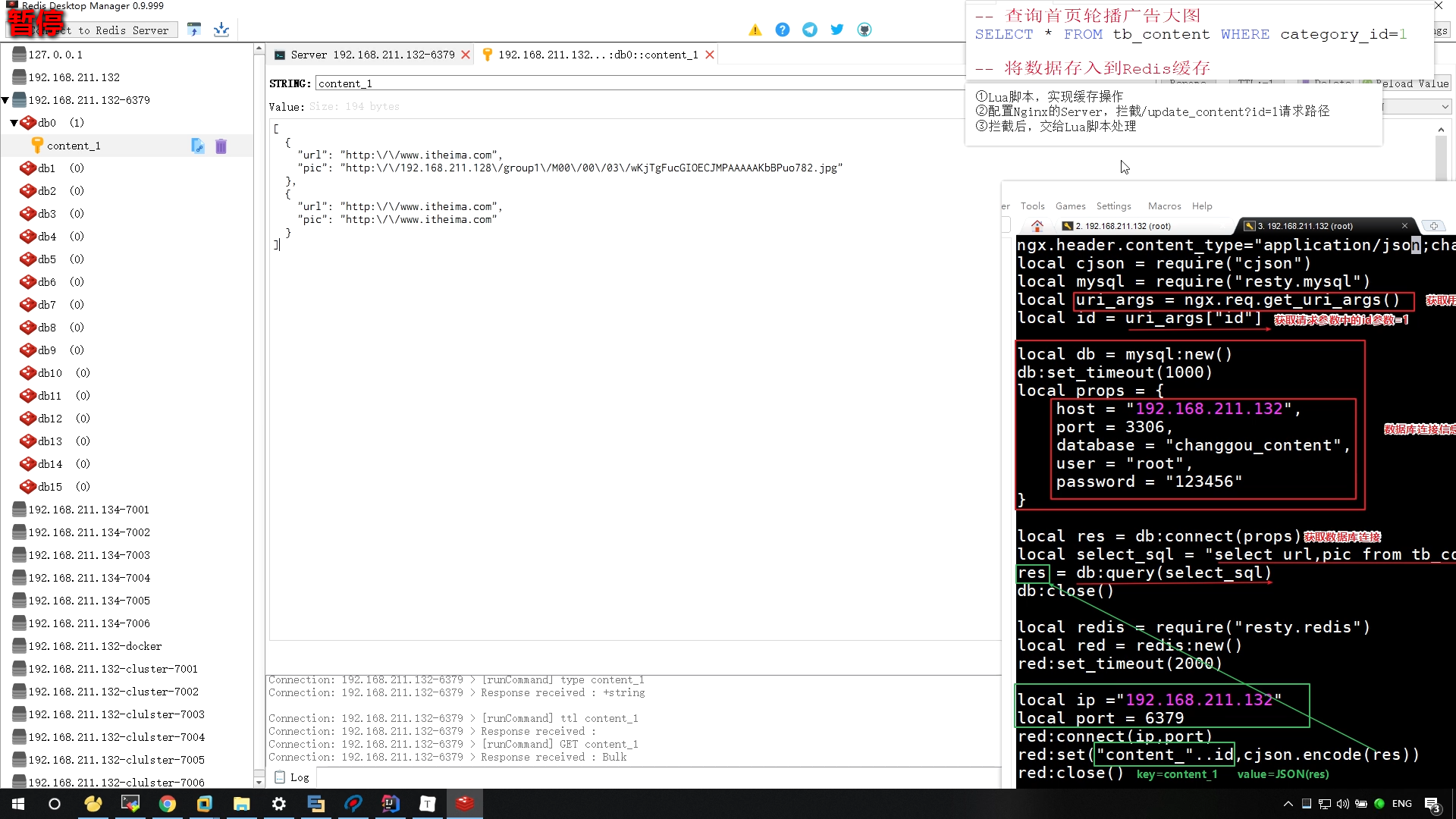Open File Explorer from the taskbar
This screenshot has height=819, width=1456.
[x=242, y=804]
